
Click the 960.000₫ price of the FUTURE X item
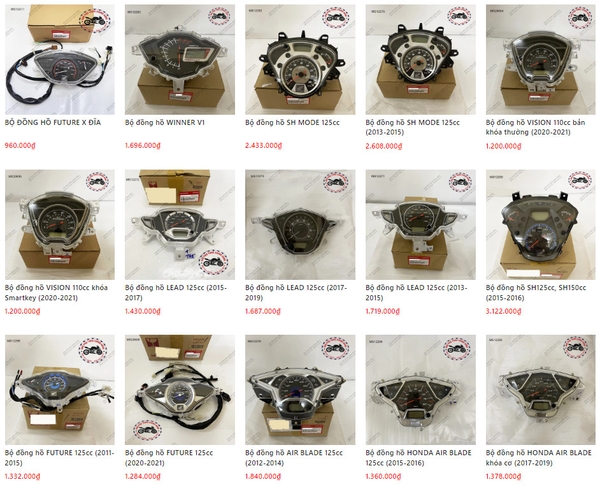click(x=20, y=145)
